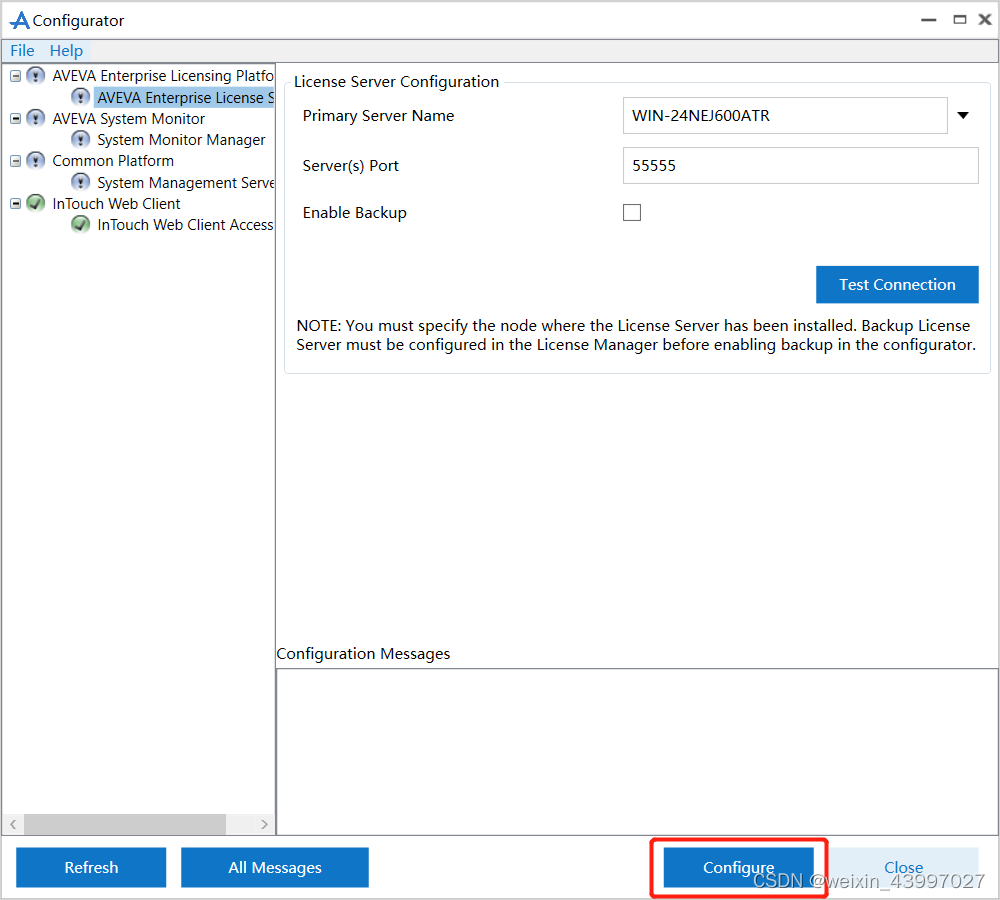Screen dimensions: 1000x900
Task: Click the tree scrollbar right arrow
Action: pyautogui.click(x=264, y=824)
